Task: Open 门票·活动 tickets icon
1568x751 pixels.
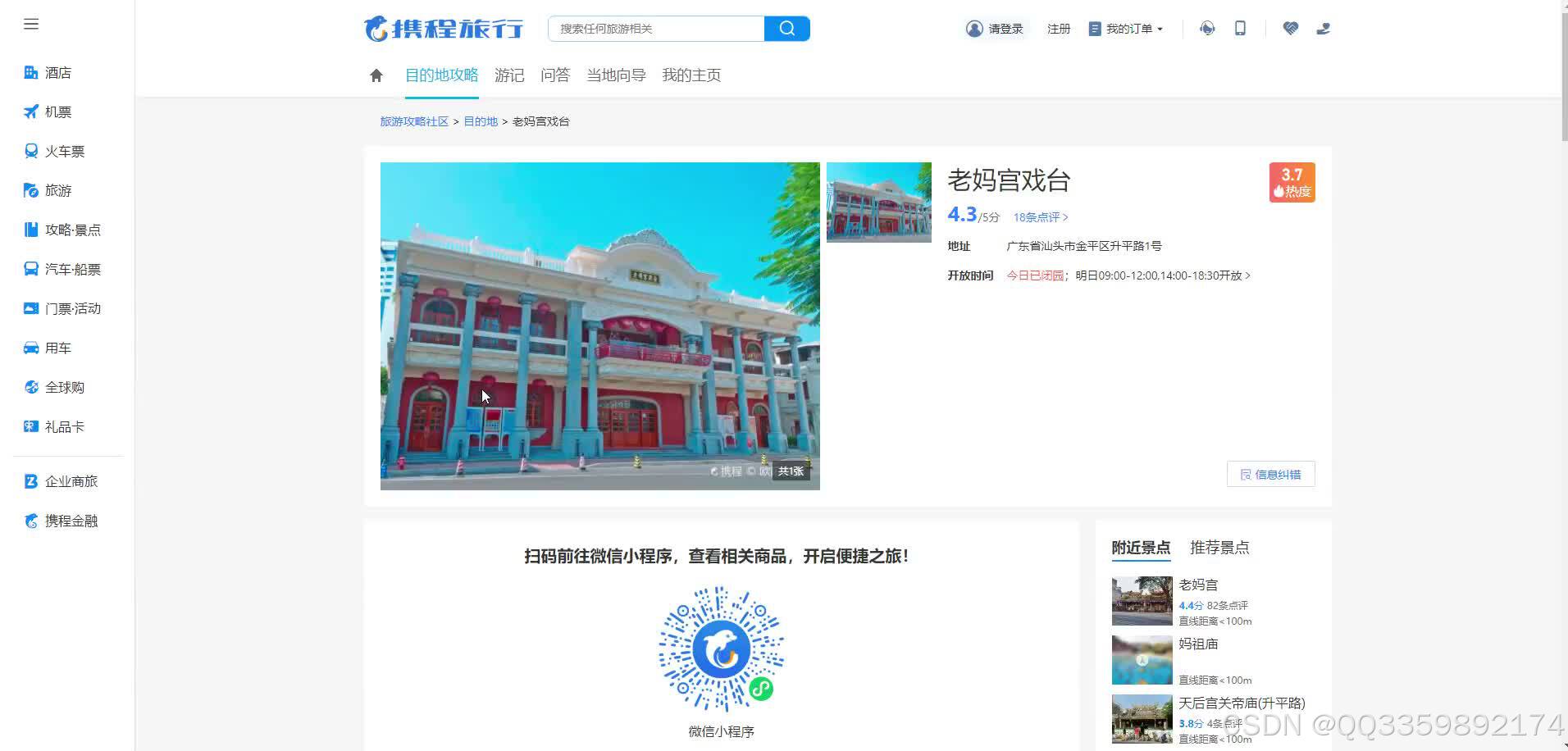Action: [31, 309]
